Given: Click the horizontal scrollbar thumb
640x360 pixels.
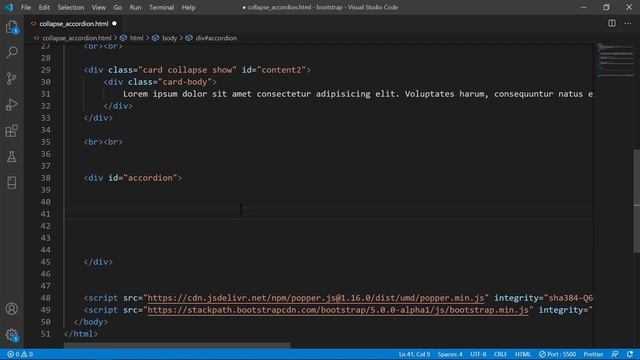Looking at the screenshot, I should point(177,345).
